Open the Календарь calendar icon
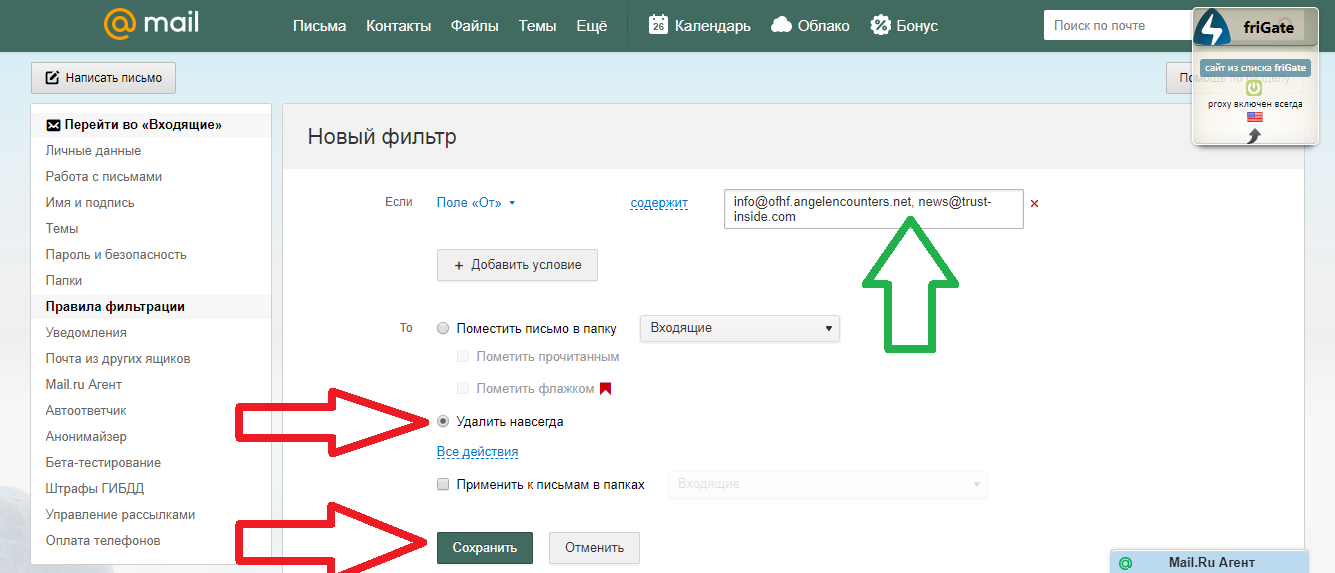 point(658,25)
